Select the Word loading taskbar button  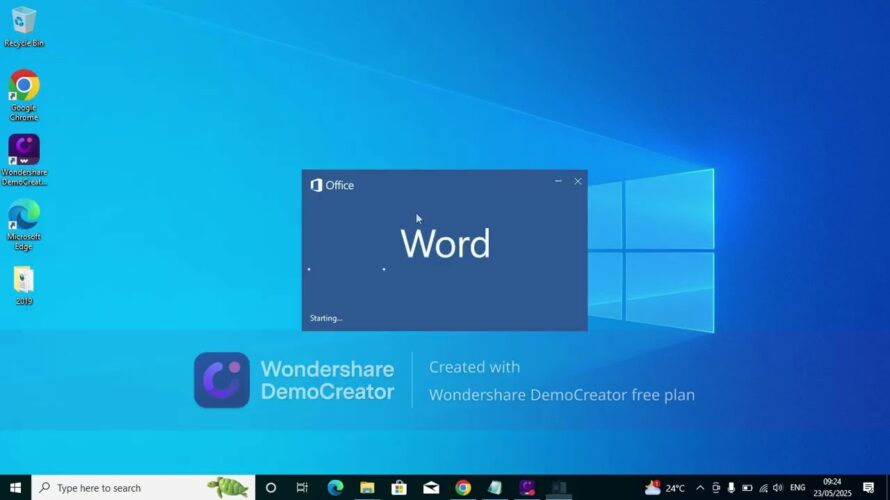[x=559, y=488]
